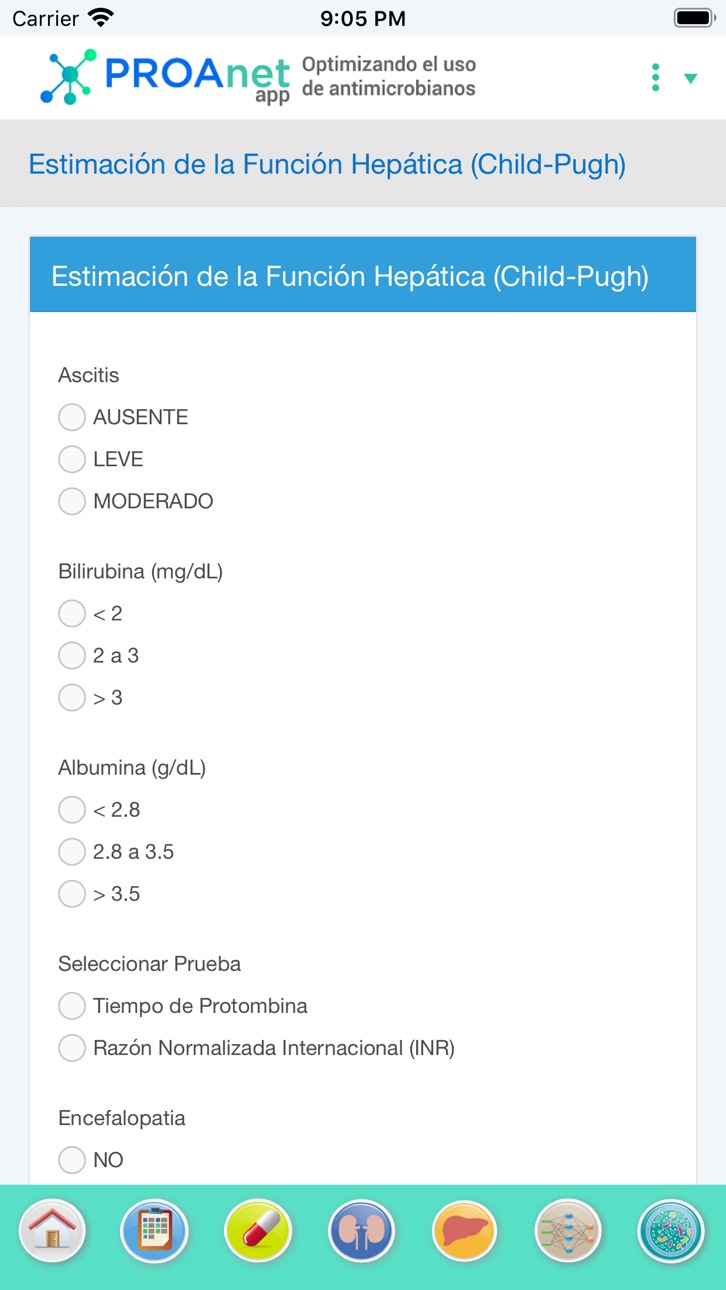
Task: Open the liver function icon
Action: click(465, 1231)
